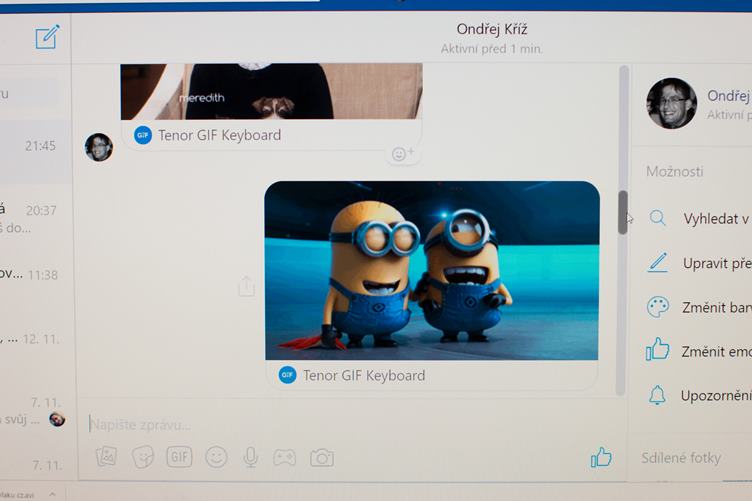This screenshot has height=501, width=752.
Task: Click the Sdílené fotky heading
Action: 681,458
